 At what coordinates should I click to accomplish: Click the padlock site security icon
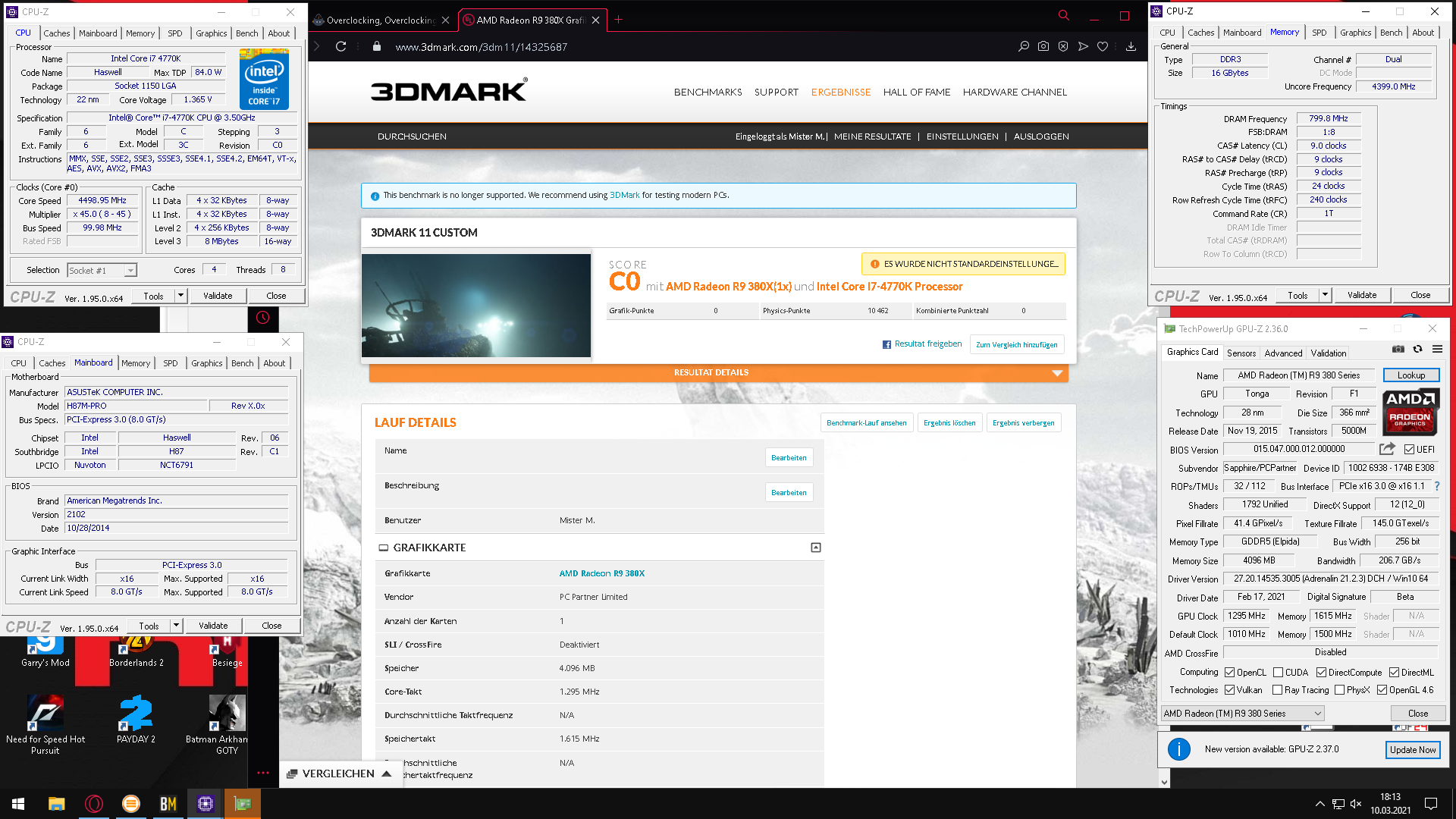(x=377, y=46)
